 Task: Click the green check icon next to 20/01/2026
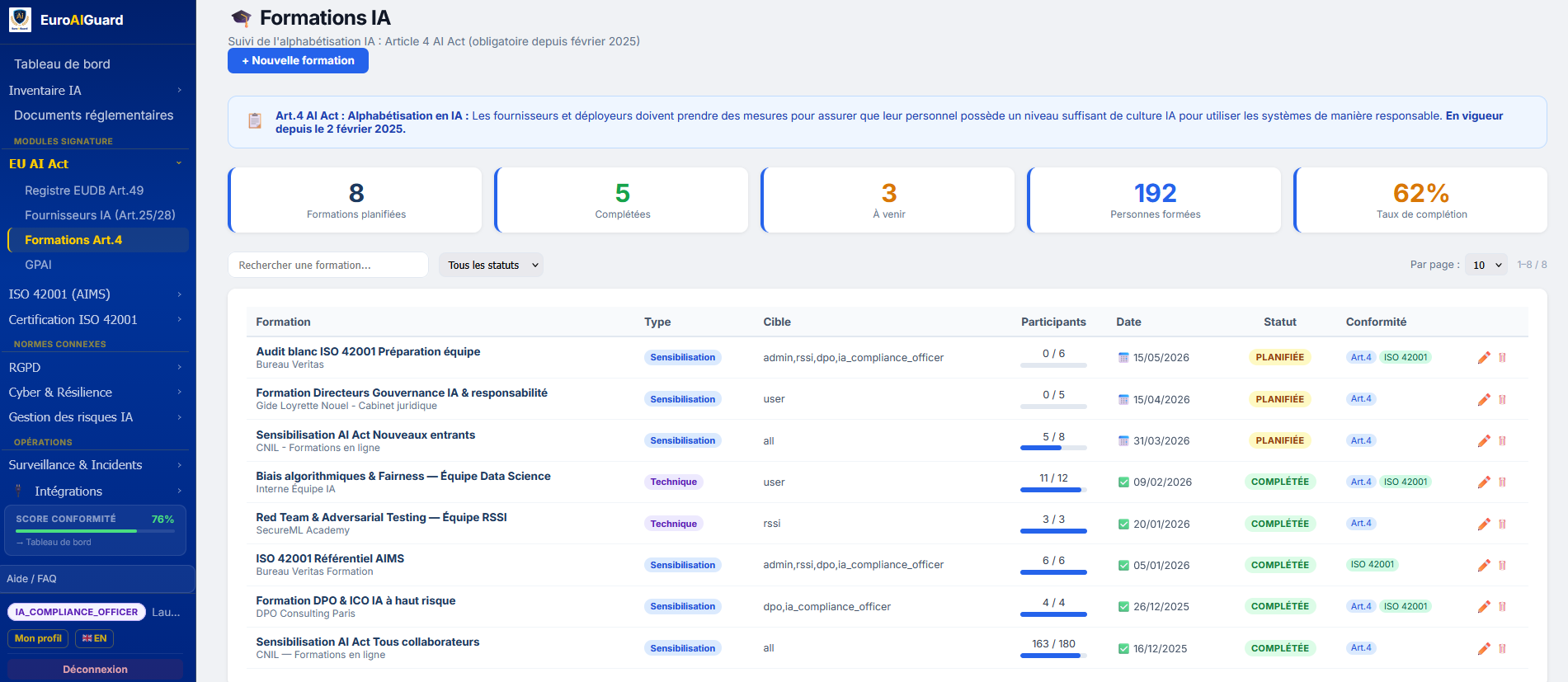pos(1123,524)
